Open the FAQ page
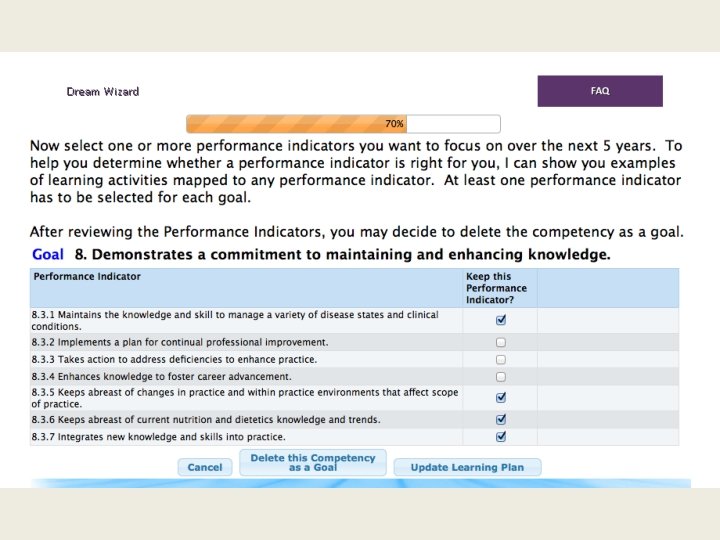The image size is (720, 540). 600,91
